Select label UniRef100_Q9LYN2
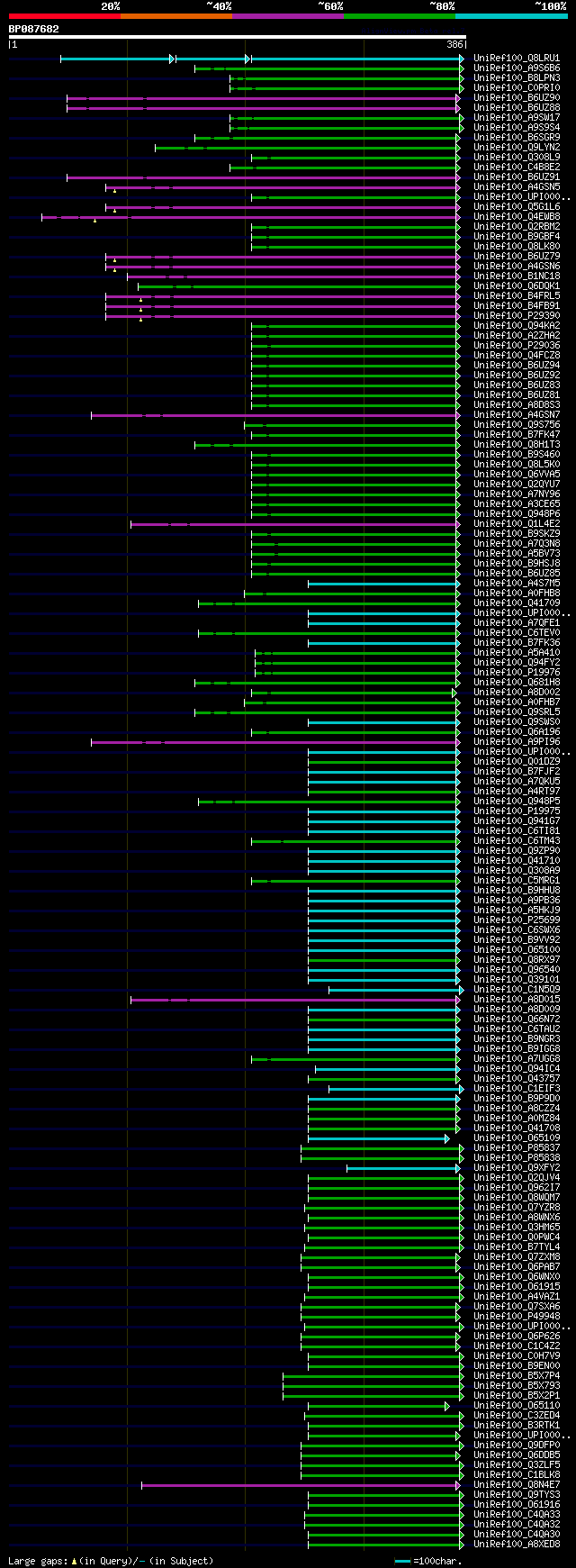This screenshot has width=576, height=1568. (517, 148)
